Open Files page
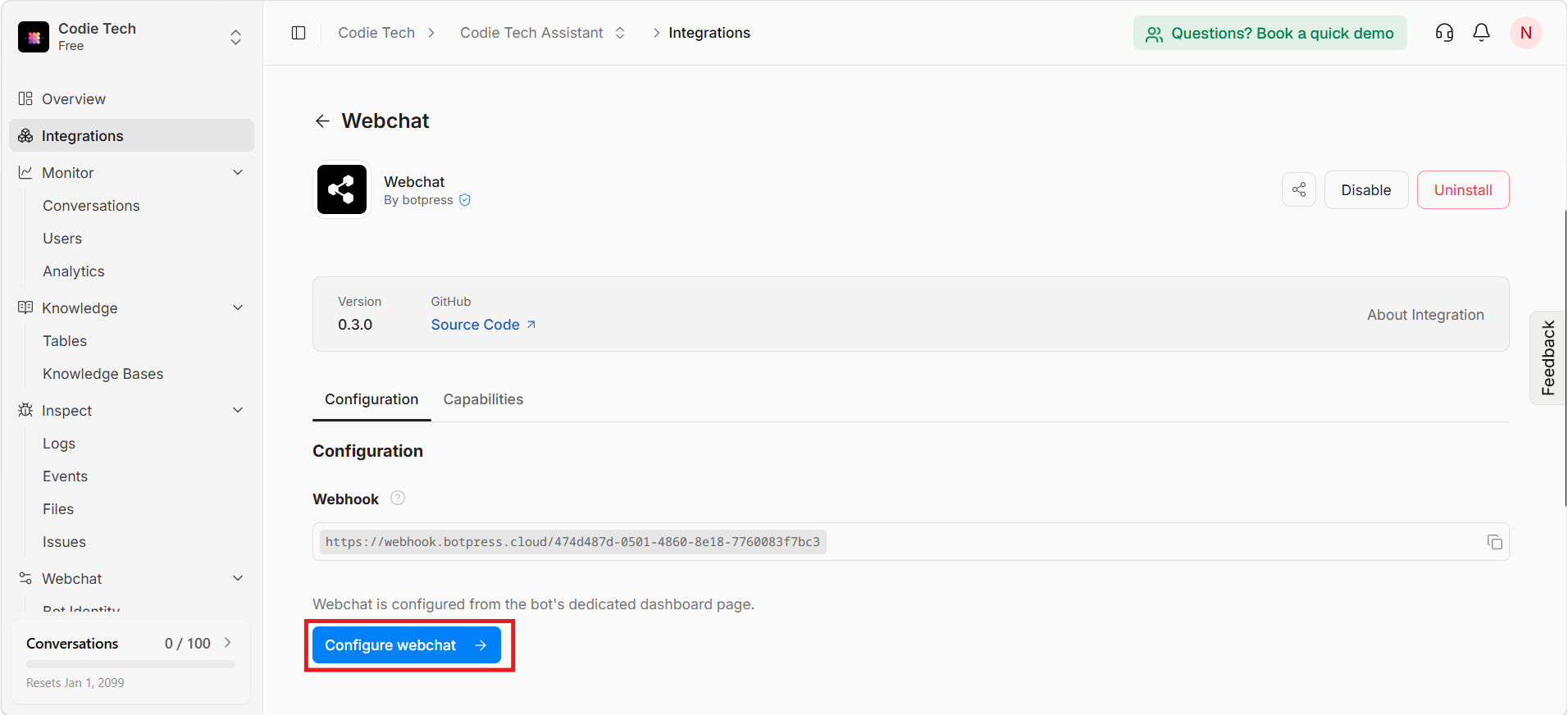The width and height of the screenshot is (1568, 715). (x=58, y=509)
